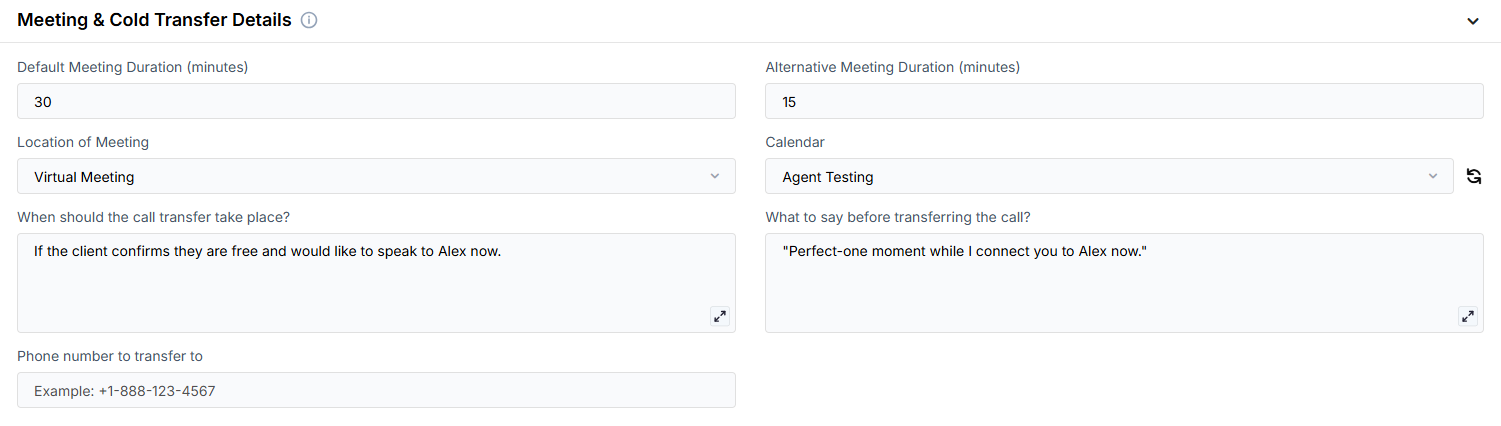Screen dimensions: 1501x426
Task: Click the 'Default Meeting Duration (minutes)' label
Action: coord(132,67)
